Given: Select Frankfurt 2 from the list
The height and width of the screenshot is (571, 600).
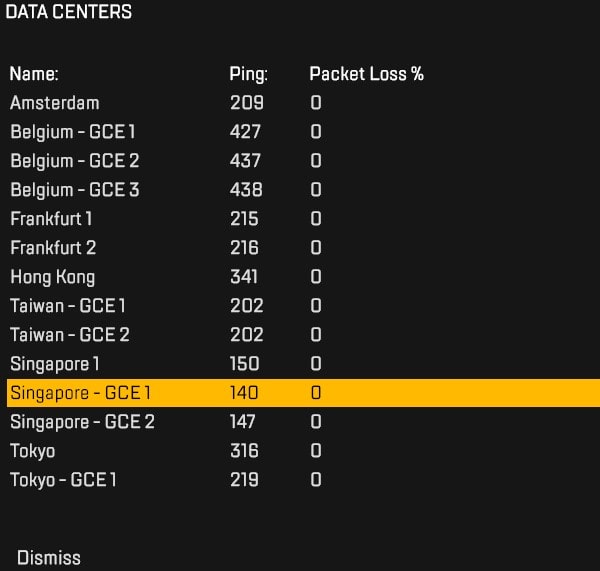Looking at the screenshot, I should coord(53,248).
